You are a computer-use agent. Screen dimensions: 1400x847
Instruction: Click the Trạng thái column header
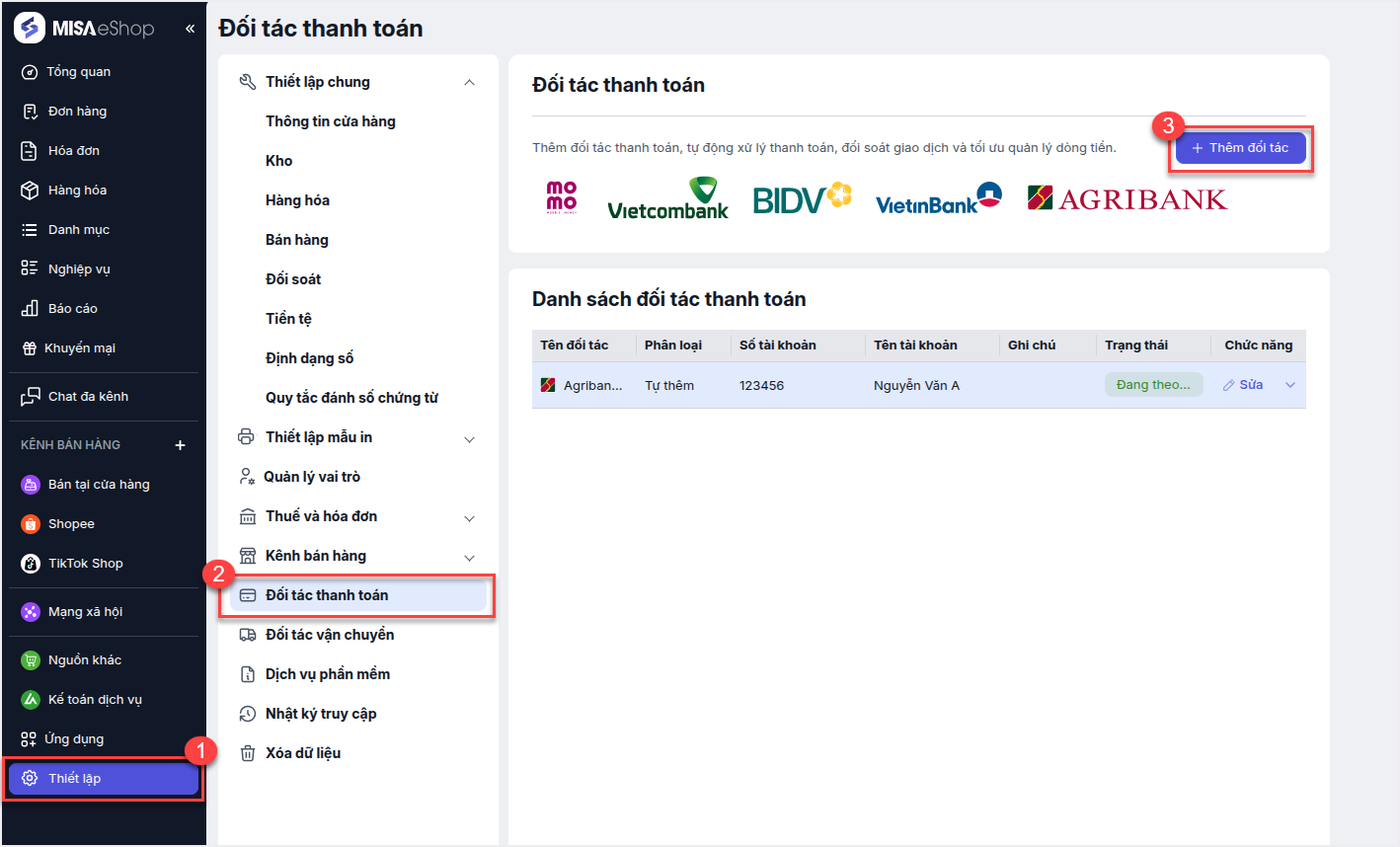click(1136, 346)
